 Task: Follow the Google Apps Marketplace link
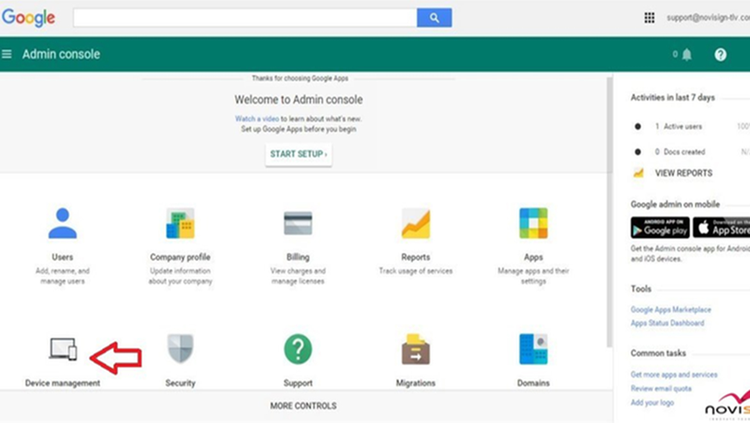click(x=671, y=310)
